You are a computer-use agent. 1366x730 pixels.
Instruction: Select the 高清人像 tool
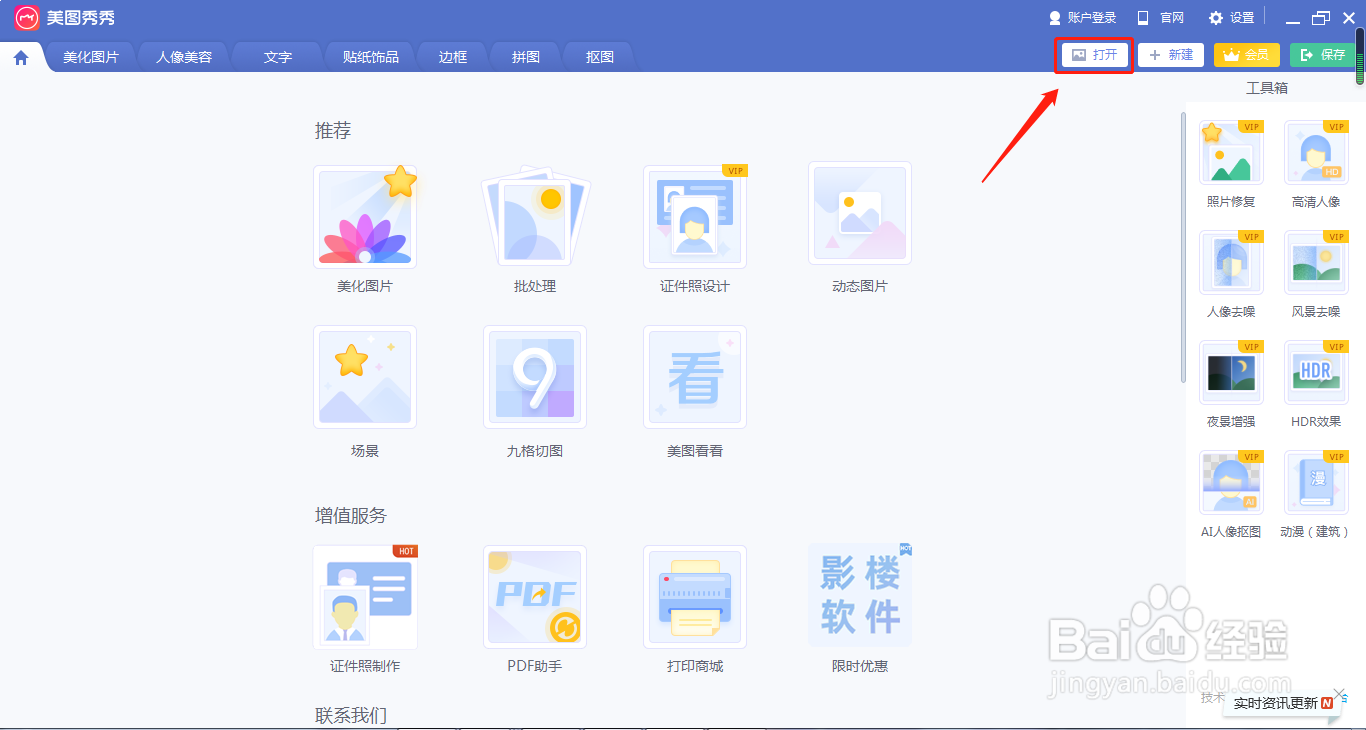pyautogui.click(x=1316, y=153)
